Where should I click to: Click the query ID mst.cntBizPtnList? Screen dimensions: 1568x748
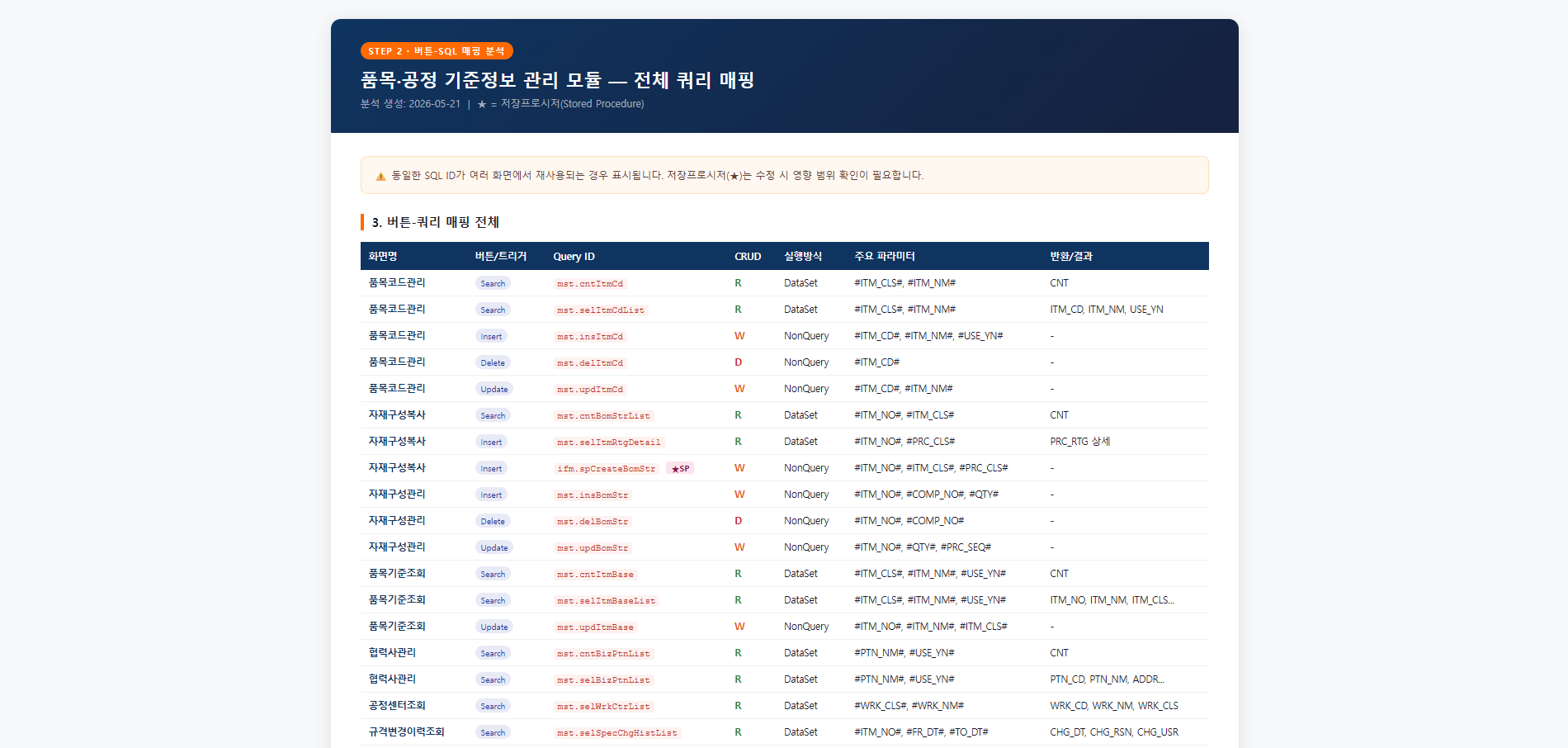point(603,654)
